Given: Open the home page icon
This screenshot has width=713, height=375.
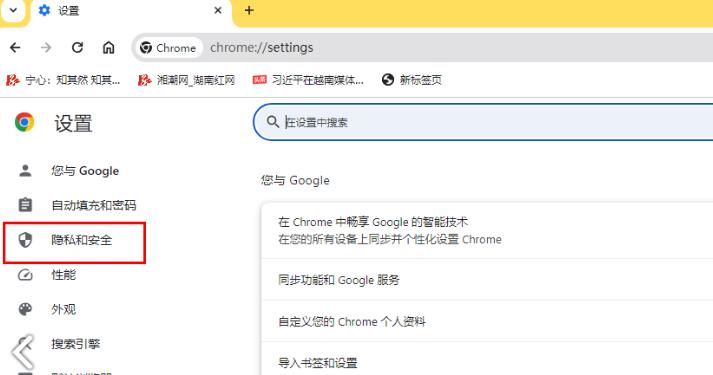Looking at the screenshot, I should (x=108, y=47).
